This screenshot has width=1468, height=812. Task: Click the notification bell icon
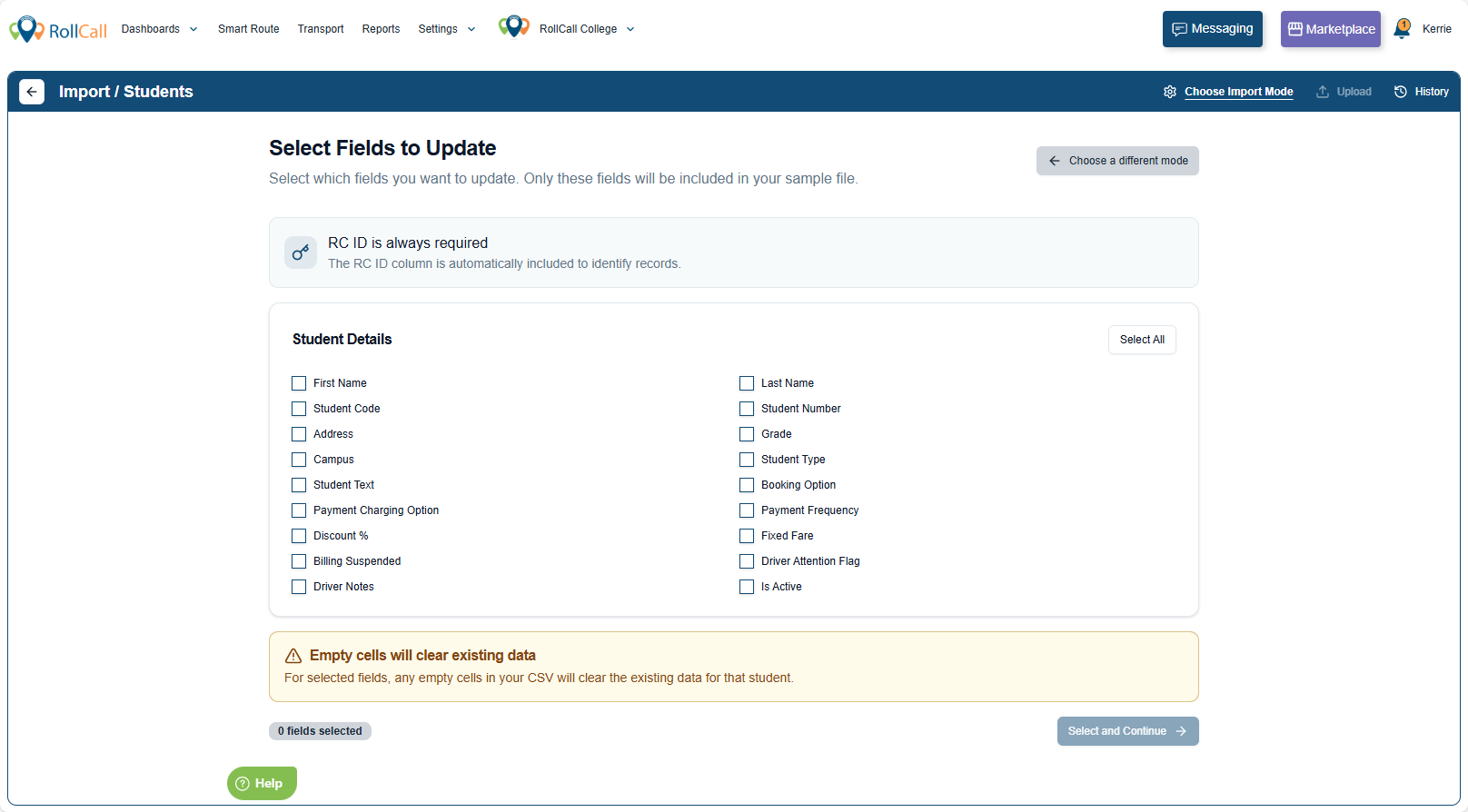tap(1403, 29)
